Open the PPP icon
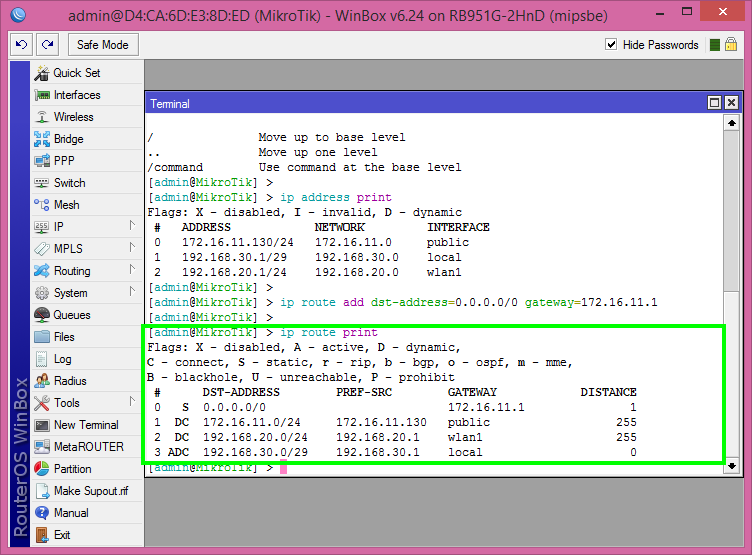 42,161
